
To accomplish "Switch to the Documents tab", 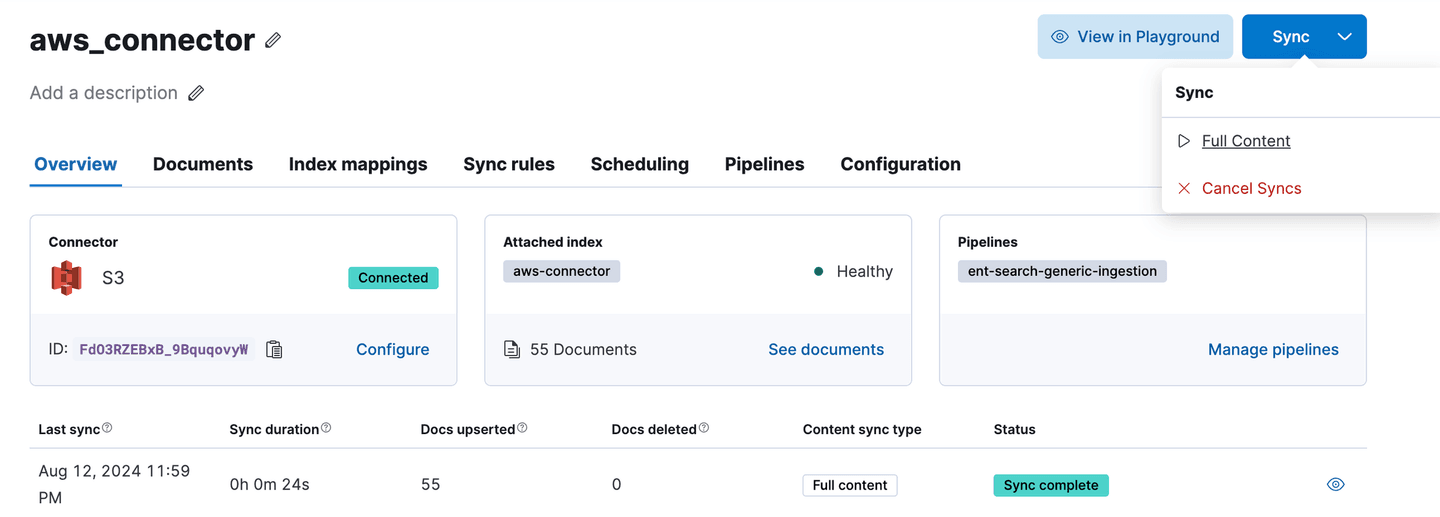I will (x=203, y=164).
